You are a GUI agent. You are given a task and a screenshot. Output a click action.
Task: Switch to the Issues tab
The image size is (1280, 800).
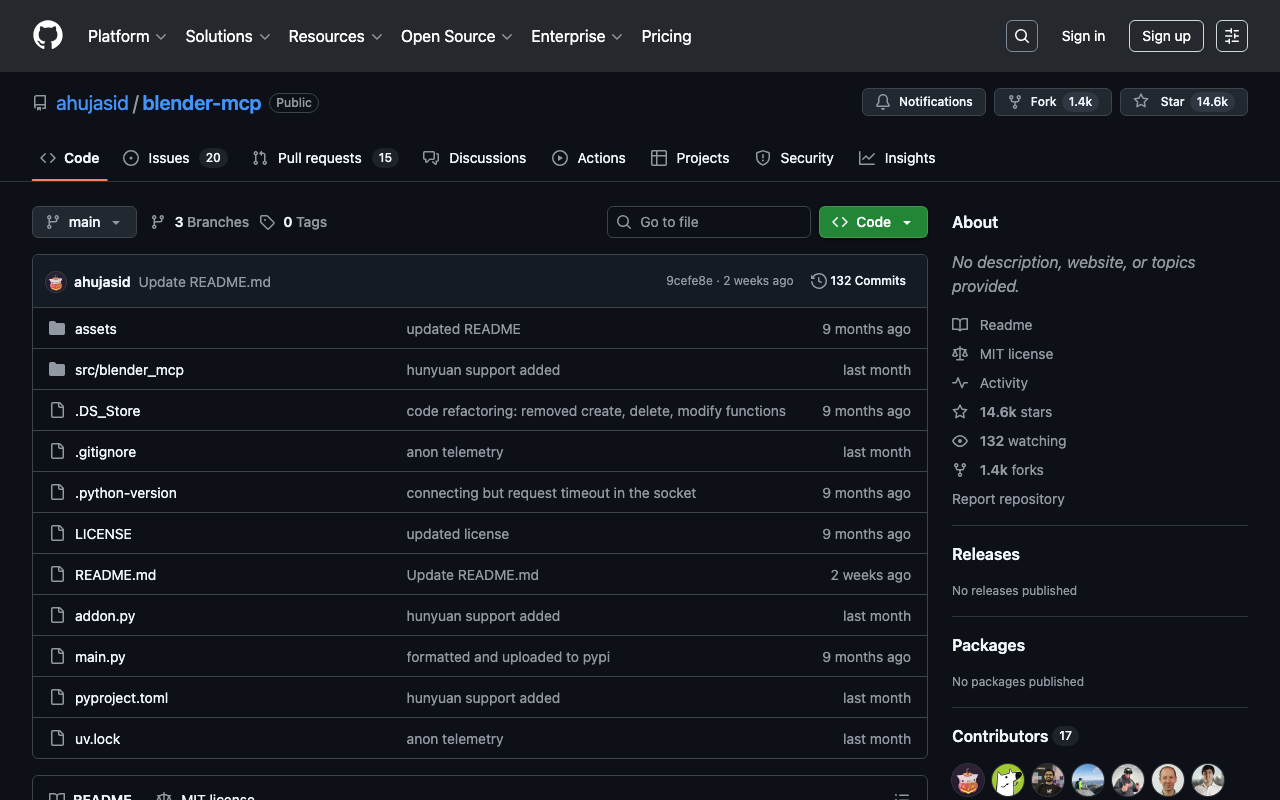(x=174, y=158)
